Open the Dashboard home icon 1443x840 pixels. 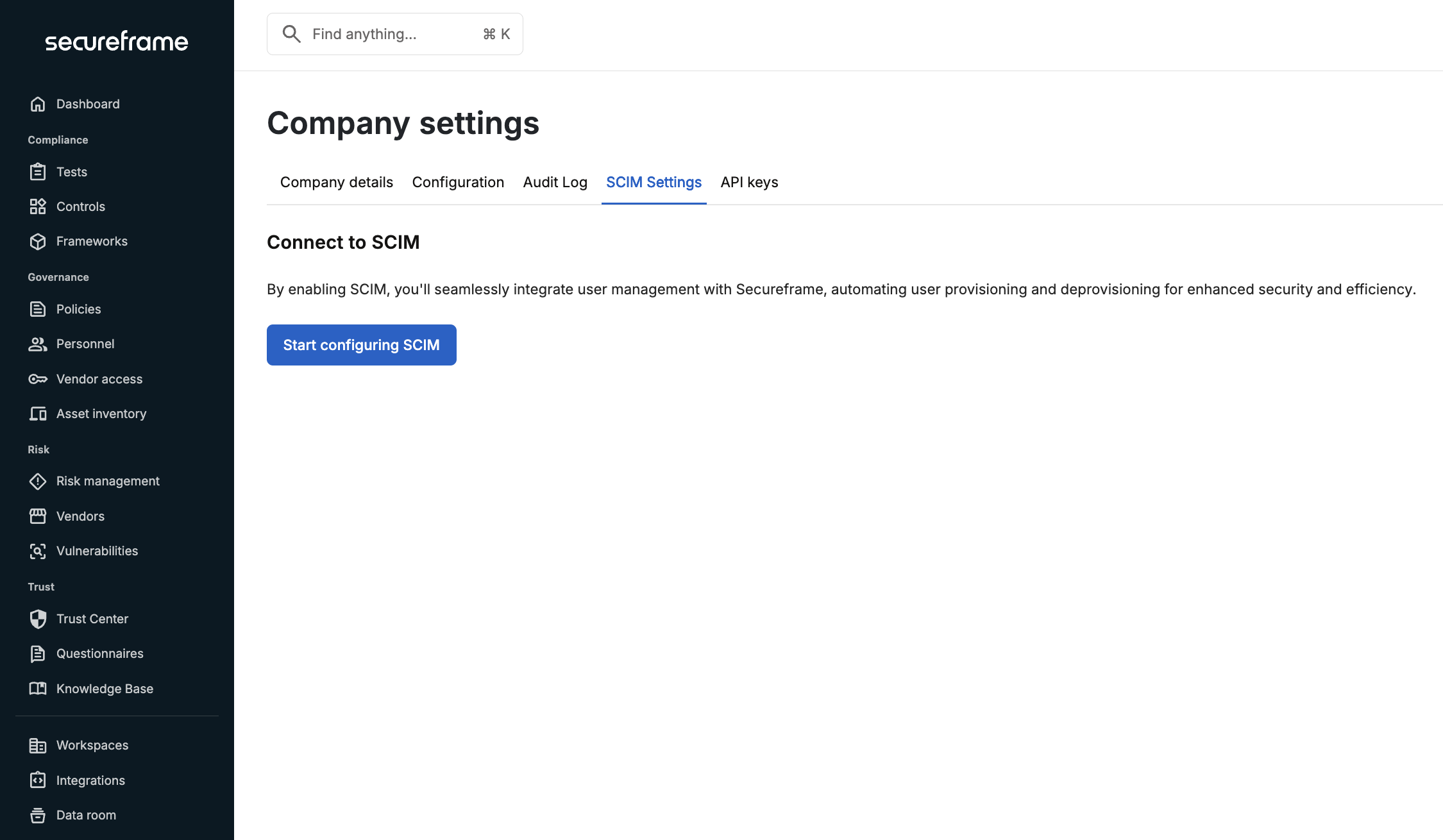coord(38,104)
